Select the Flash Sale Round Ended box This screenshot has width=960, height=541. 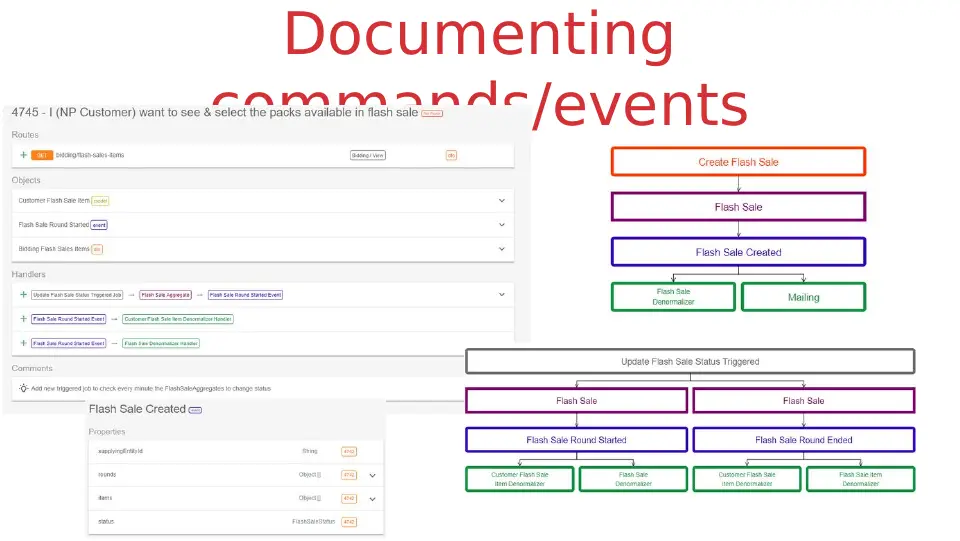[804, 439]
